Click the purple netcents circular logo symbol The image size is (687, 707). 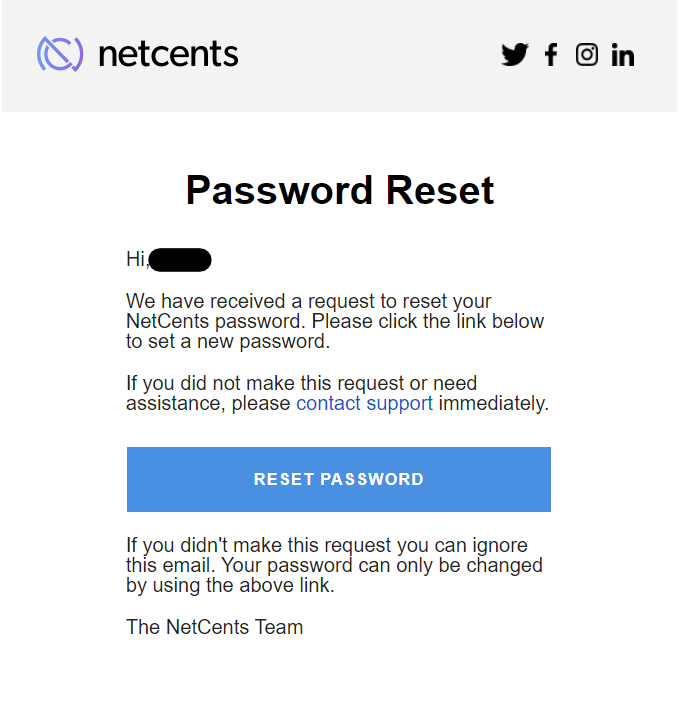tap(60, 54)
